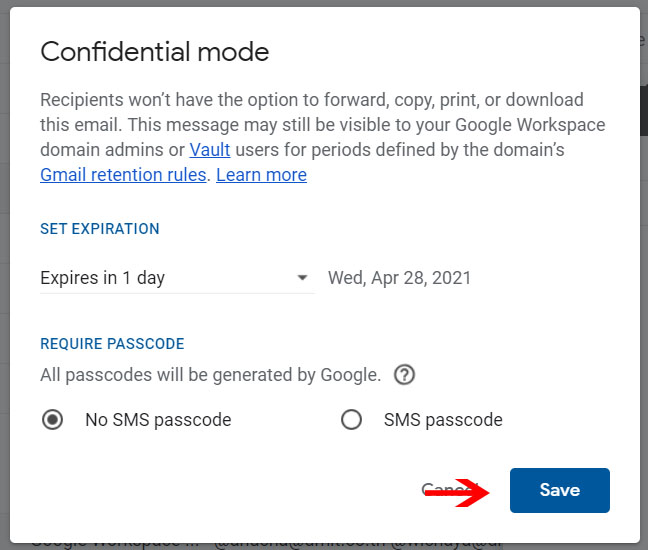Click the 'SMS passcode' label text
648x550 pixels.
coord(443,420)
